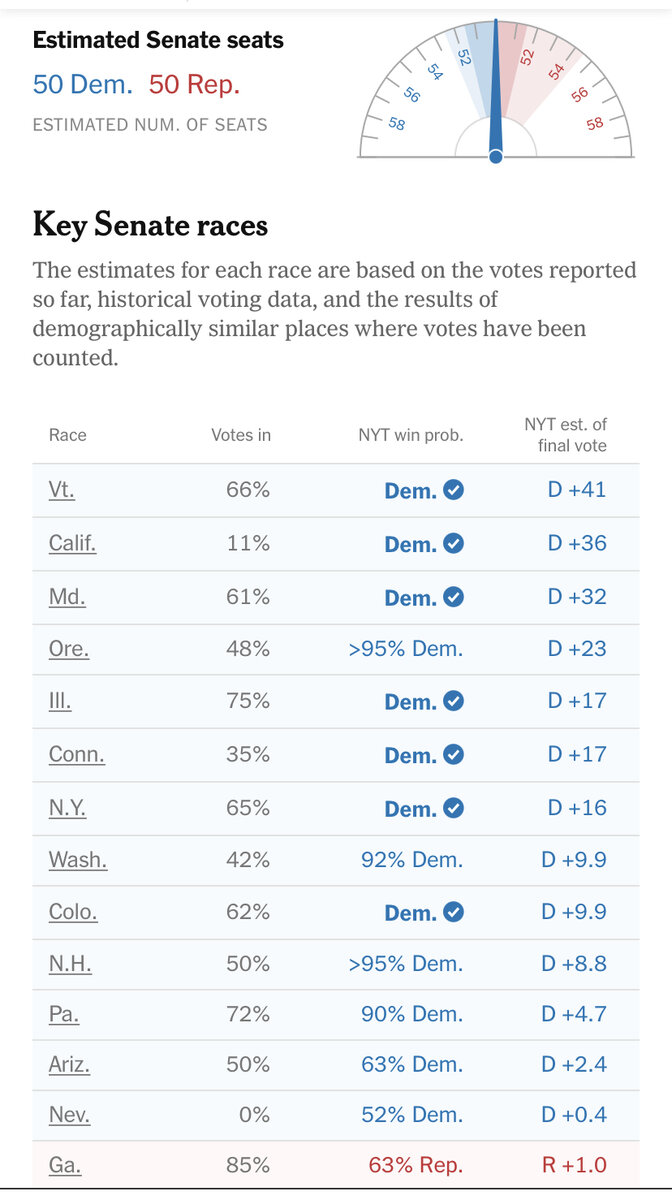Click the checkmark icon in N.Y. row

(x=453, y=808)
